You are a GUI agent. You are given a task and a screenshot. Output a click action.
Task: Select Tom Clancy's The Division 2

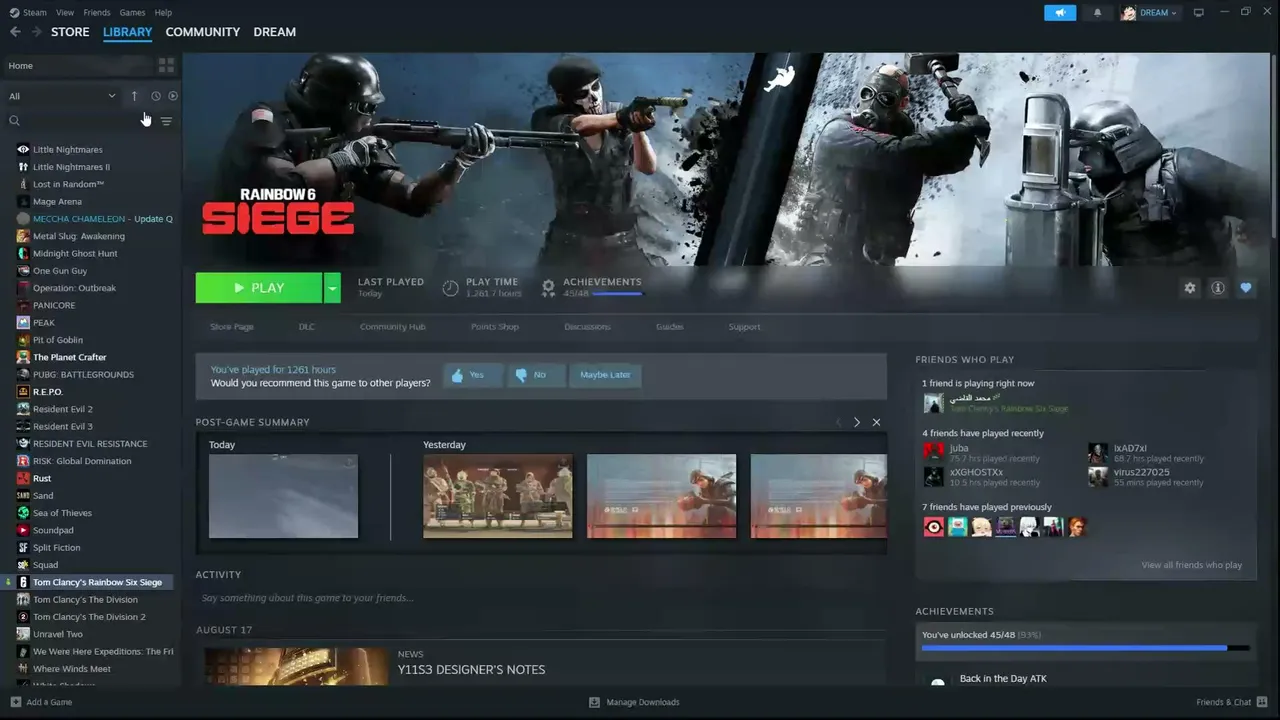tap(89, 617)
